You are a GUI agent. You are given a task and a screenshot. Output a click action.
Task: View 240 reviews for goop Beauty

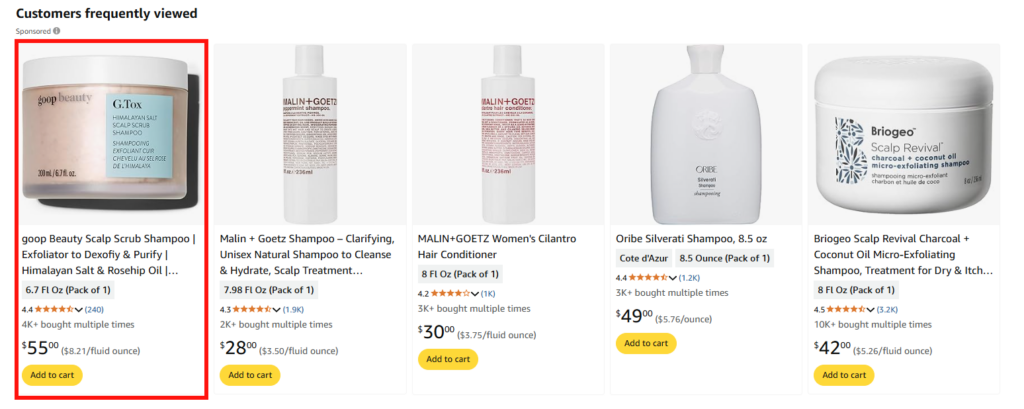click(x=95, y=310)
